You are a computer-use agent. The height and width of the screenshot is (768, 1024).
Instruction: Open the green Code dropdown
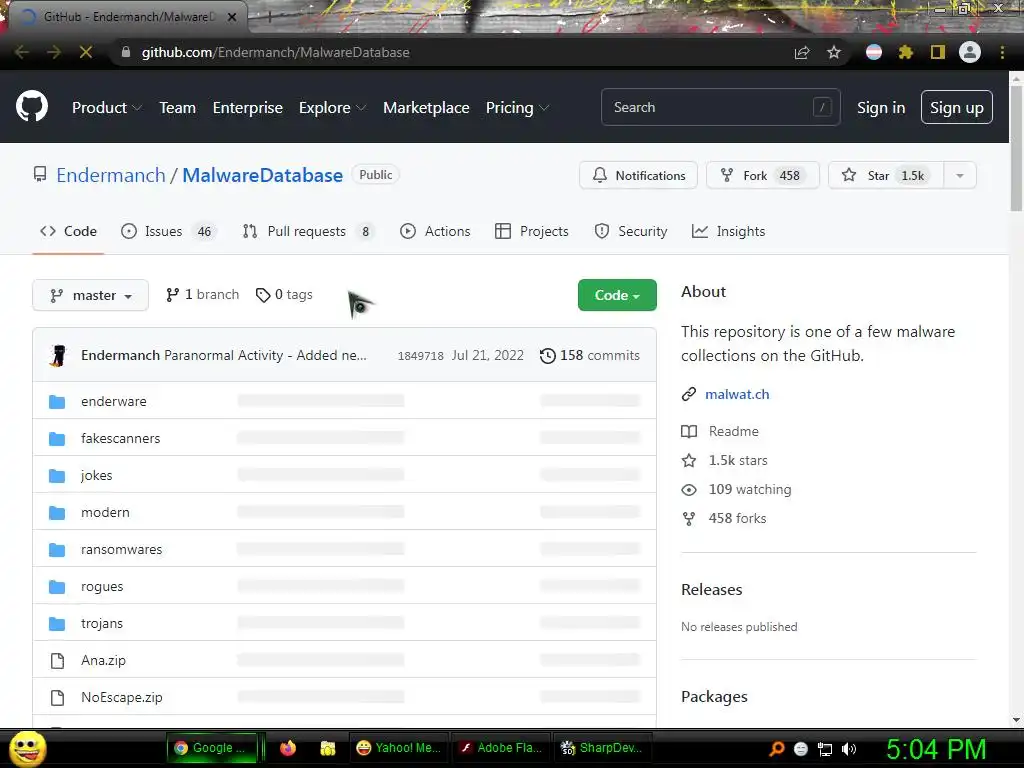click(x=617, y=295)
